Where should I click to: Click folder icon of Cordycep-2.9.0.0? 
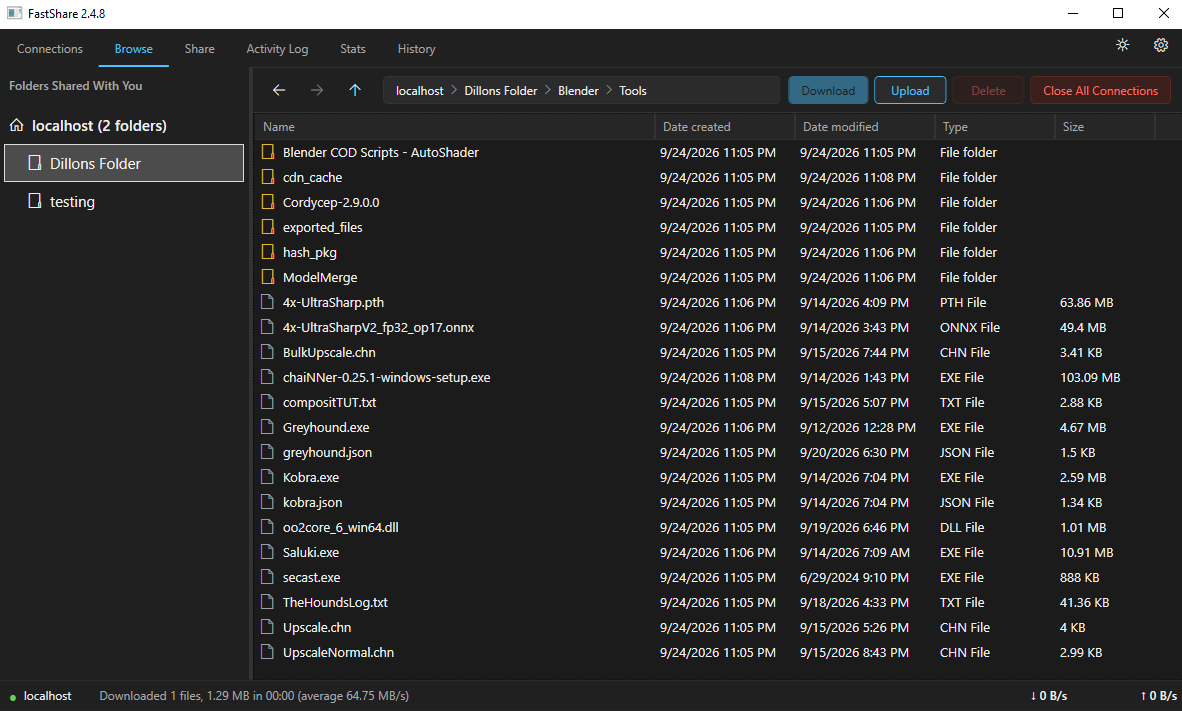(268, 202)
